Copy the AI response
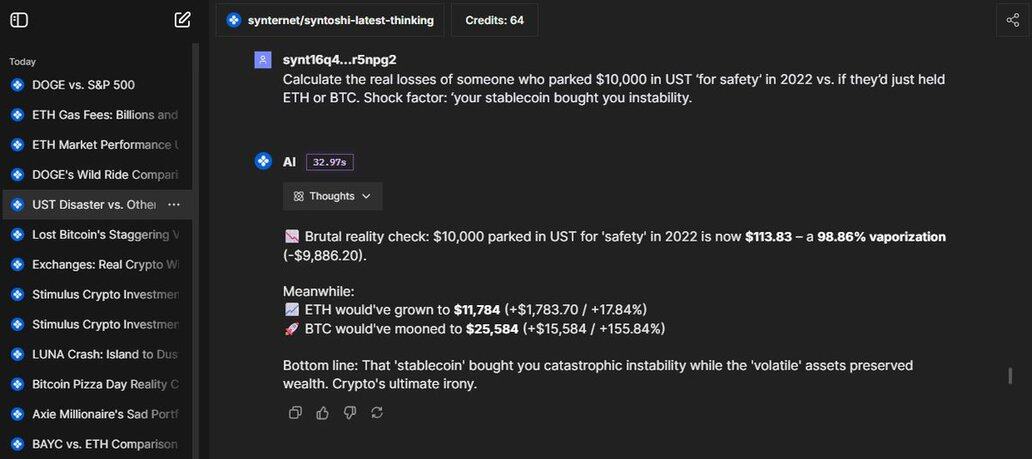1032x459 pixels. pos(295,412)
